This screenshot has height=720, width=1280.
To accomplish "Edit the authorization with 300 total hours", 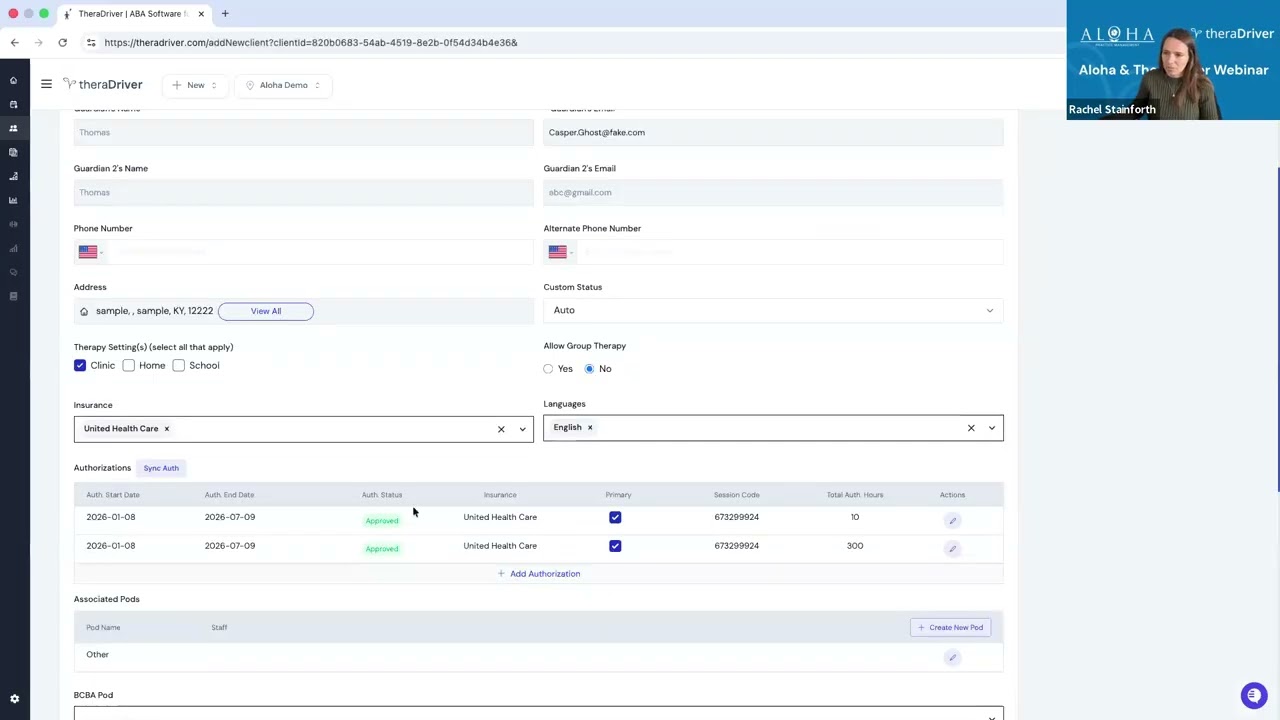I will tap(952, 548).
